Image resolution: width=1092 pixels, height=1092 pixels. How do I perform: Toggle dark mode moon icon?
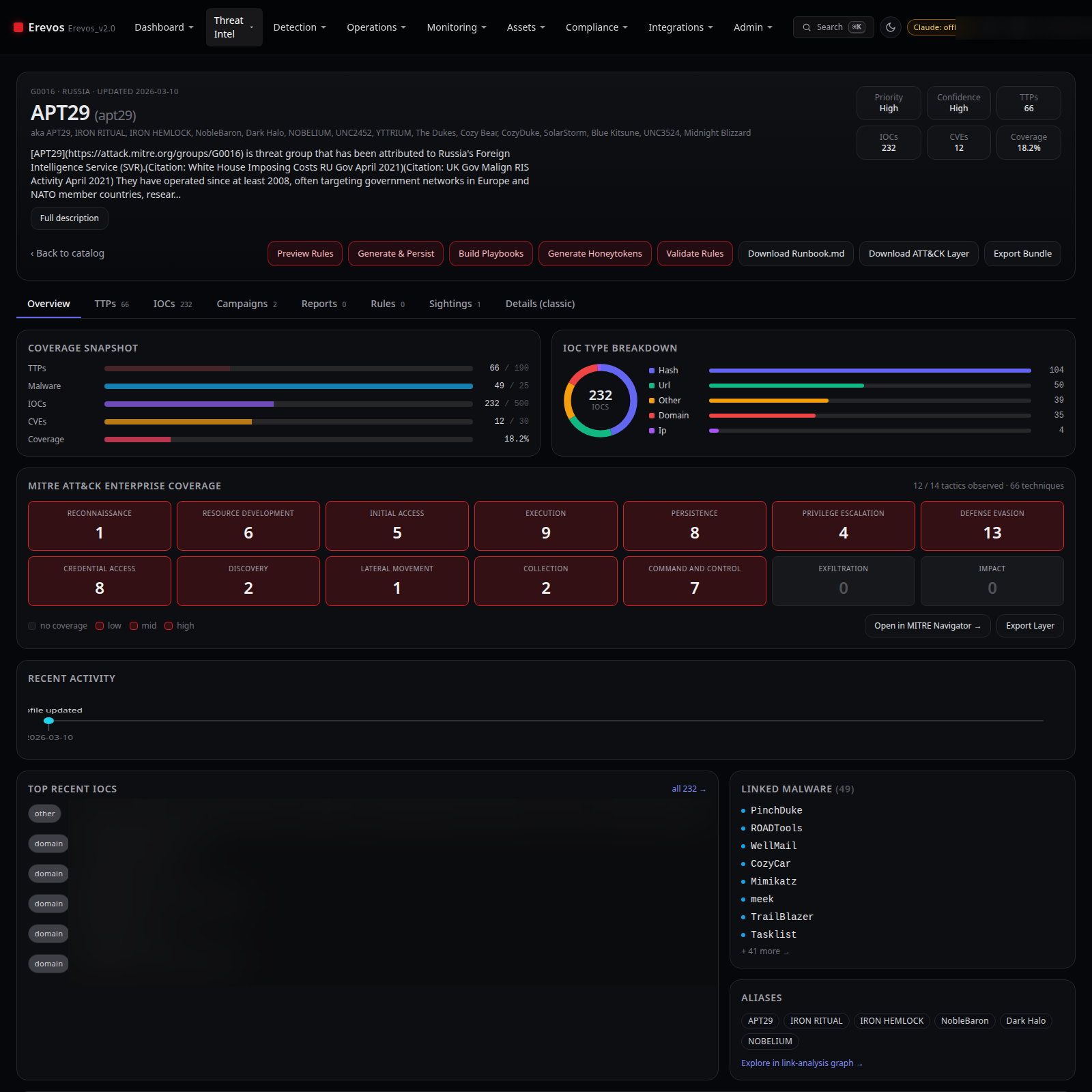(891, 27)
